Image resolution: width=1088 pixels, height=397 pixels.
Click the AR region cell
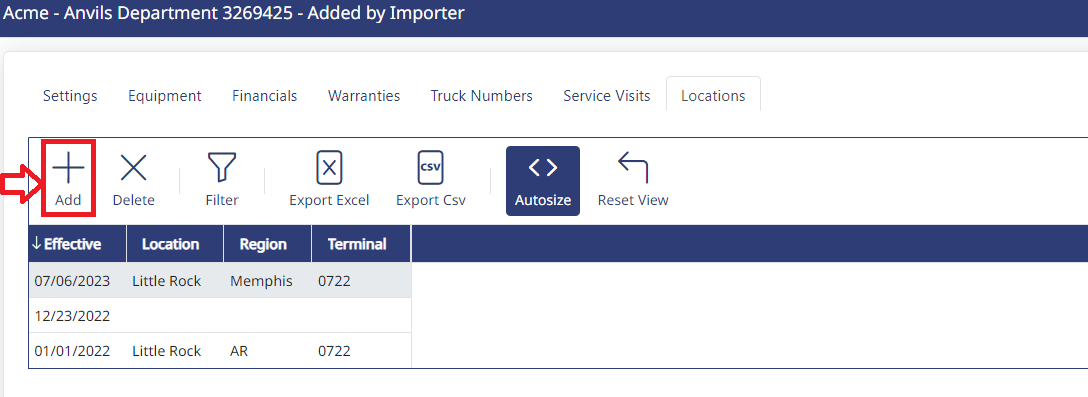click(x=268, y=351)
